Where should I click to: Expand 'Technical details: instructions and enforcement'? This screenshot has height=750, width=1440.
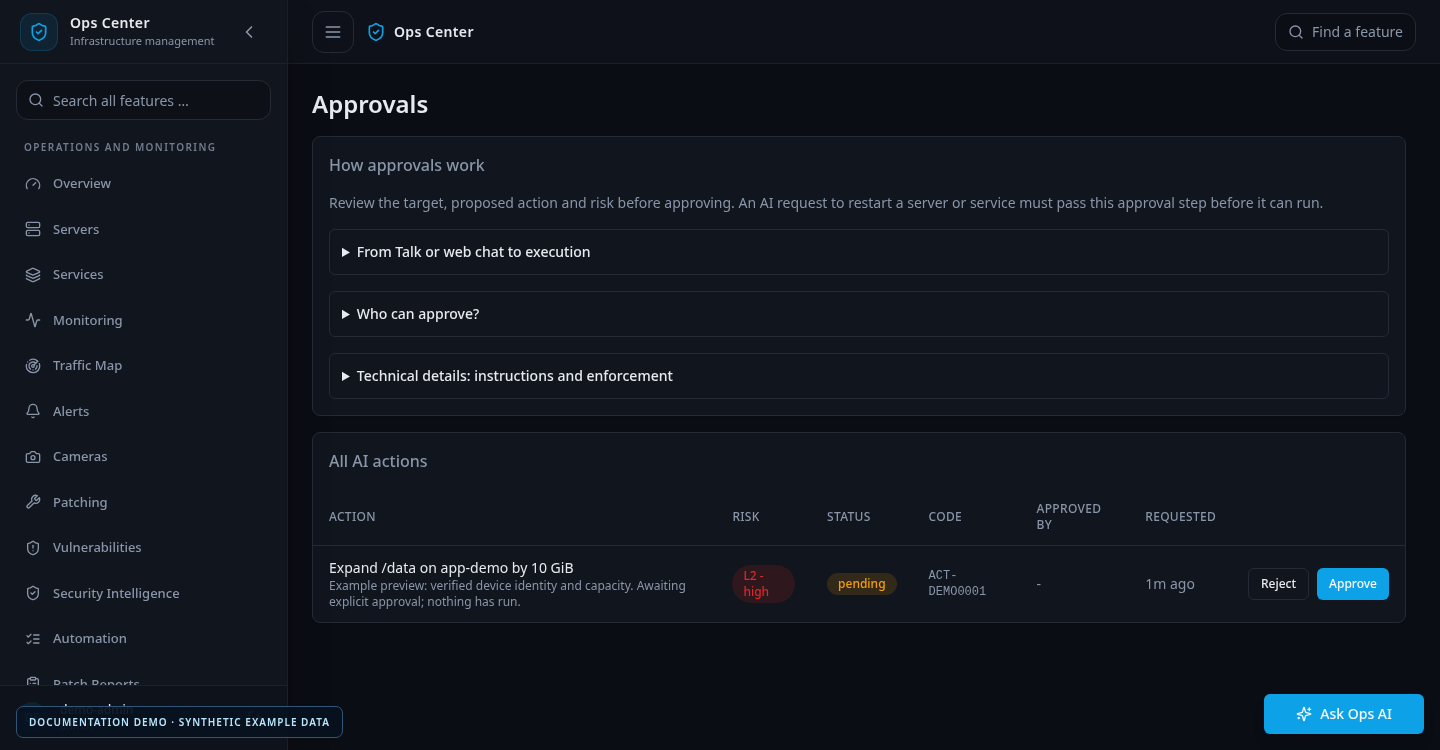tap(859, 376)
